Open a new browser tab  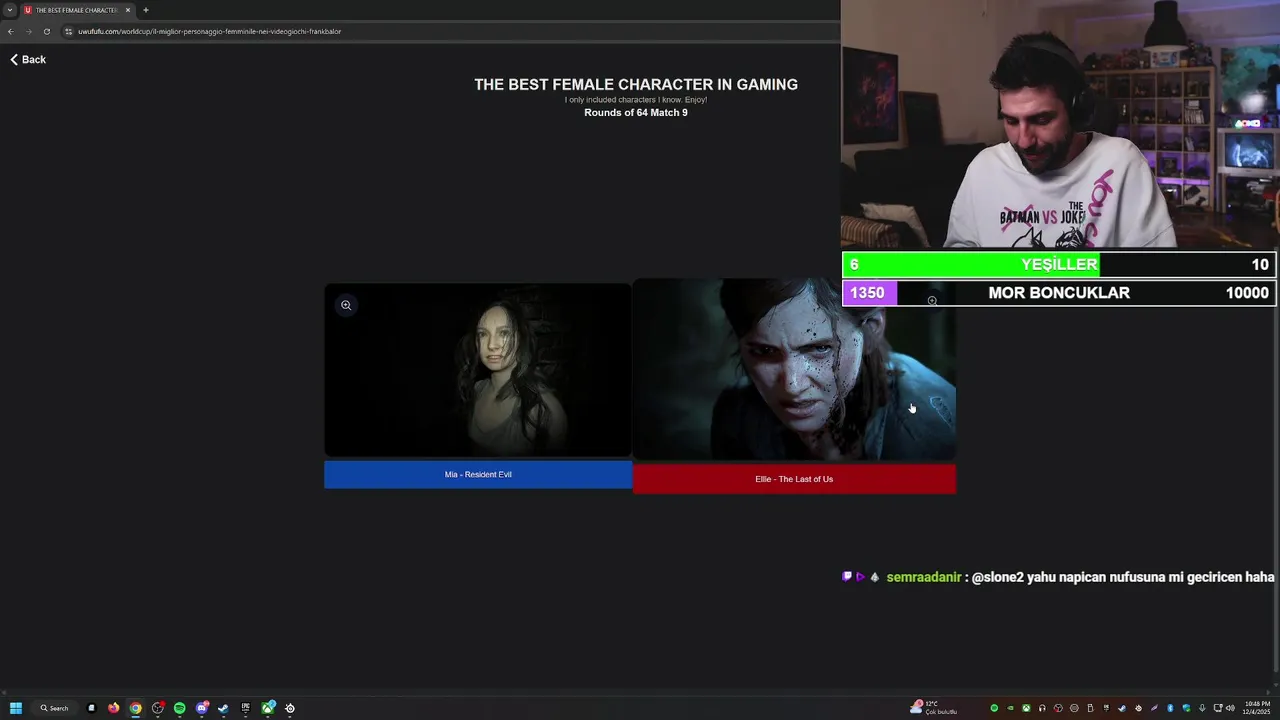146,10
